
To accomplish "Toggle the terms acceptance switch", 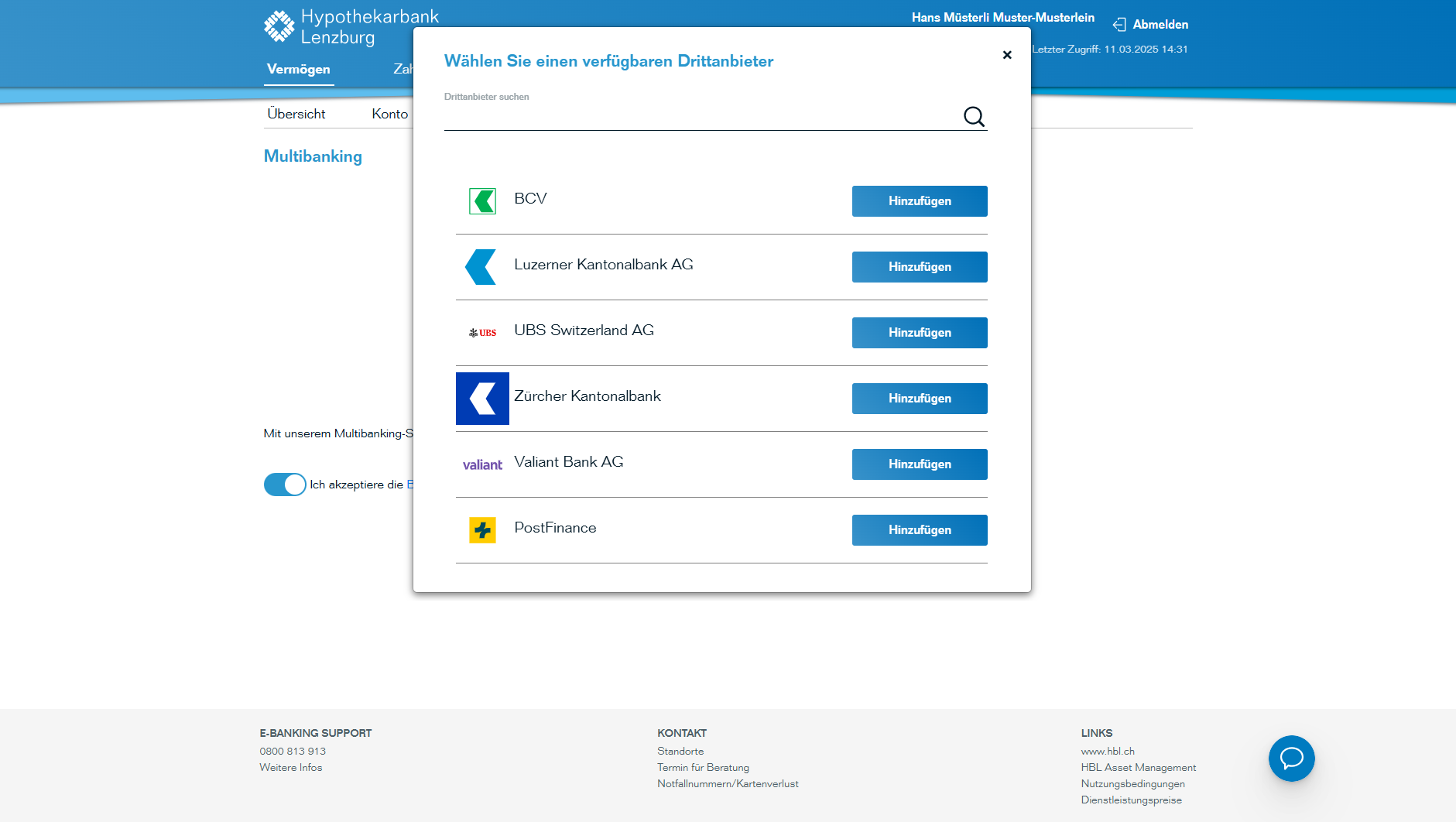I will point(285,485).
